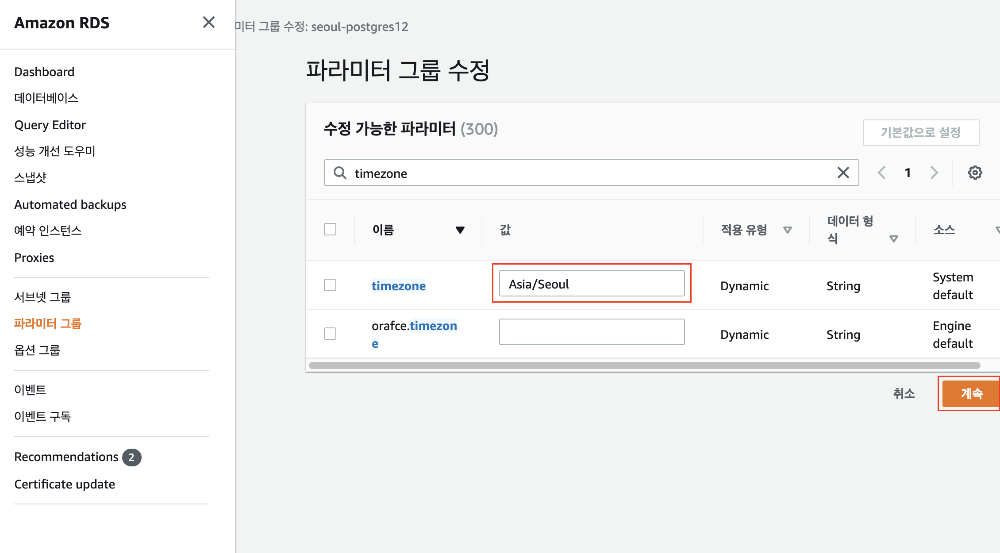The image size is (1000, 553).
Task: Click the empty orafce.timezone value field
Action: (592, 332)
